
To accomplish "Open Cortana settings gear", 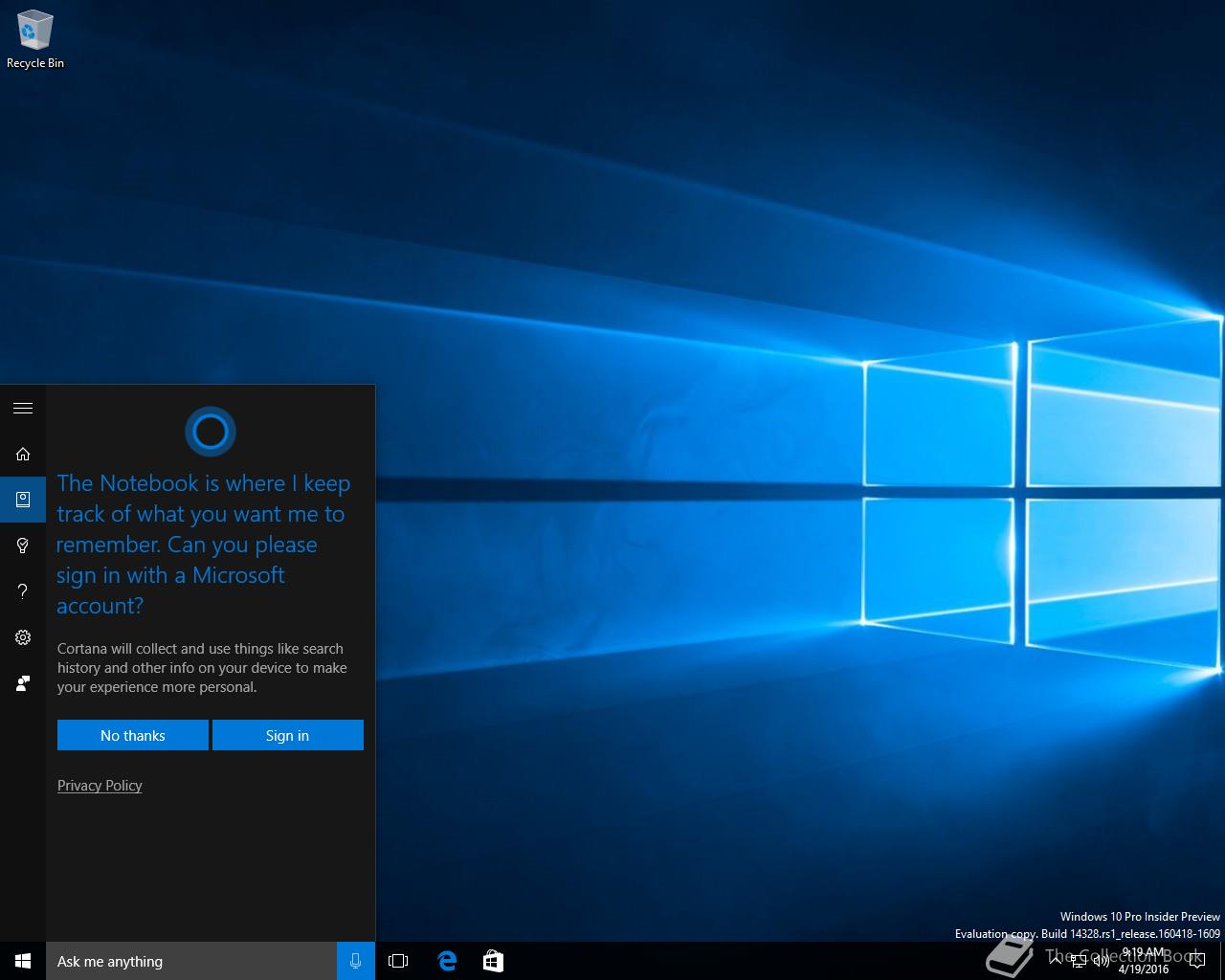I will pos(23,637).
